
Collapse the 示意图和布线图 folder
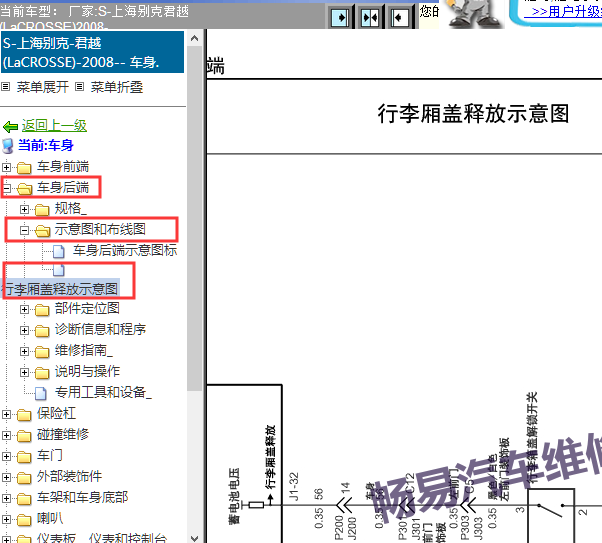pos(24,230)
